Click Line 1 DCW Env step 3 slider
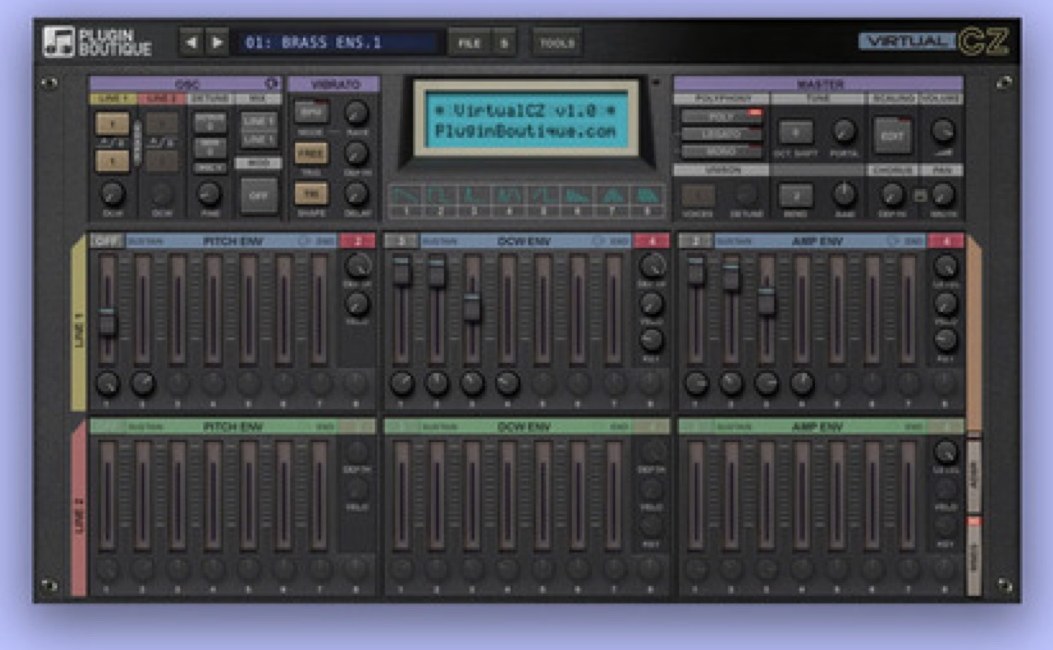The height and width of the screenshot is (650, 1053). pyautogui.click(x=472, y=308)
